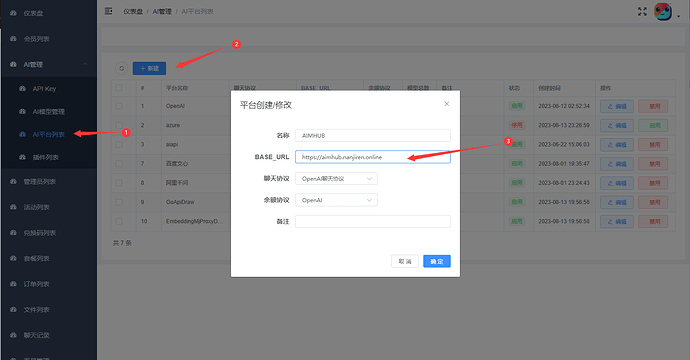Image resolution: width=690 pixels, height=360 pixels.
Task: Click the 确定 button in dialog
Action: (x=437, y=261)
